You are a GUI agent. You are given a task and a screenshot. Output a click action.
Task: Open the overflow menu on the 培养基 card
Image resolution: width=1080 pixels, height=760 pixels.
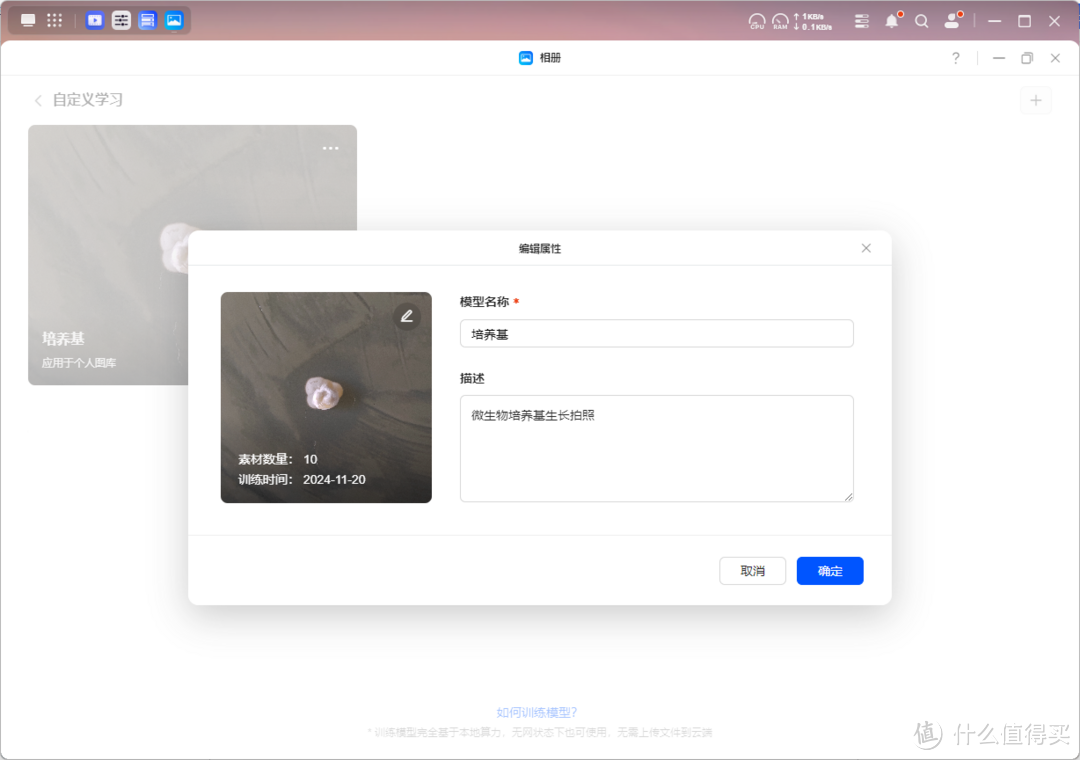click(x=330, y=148)
